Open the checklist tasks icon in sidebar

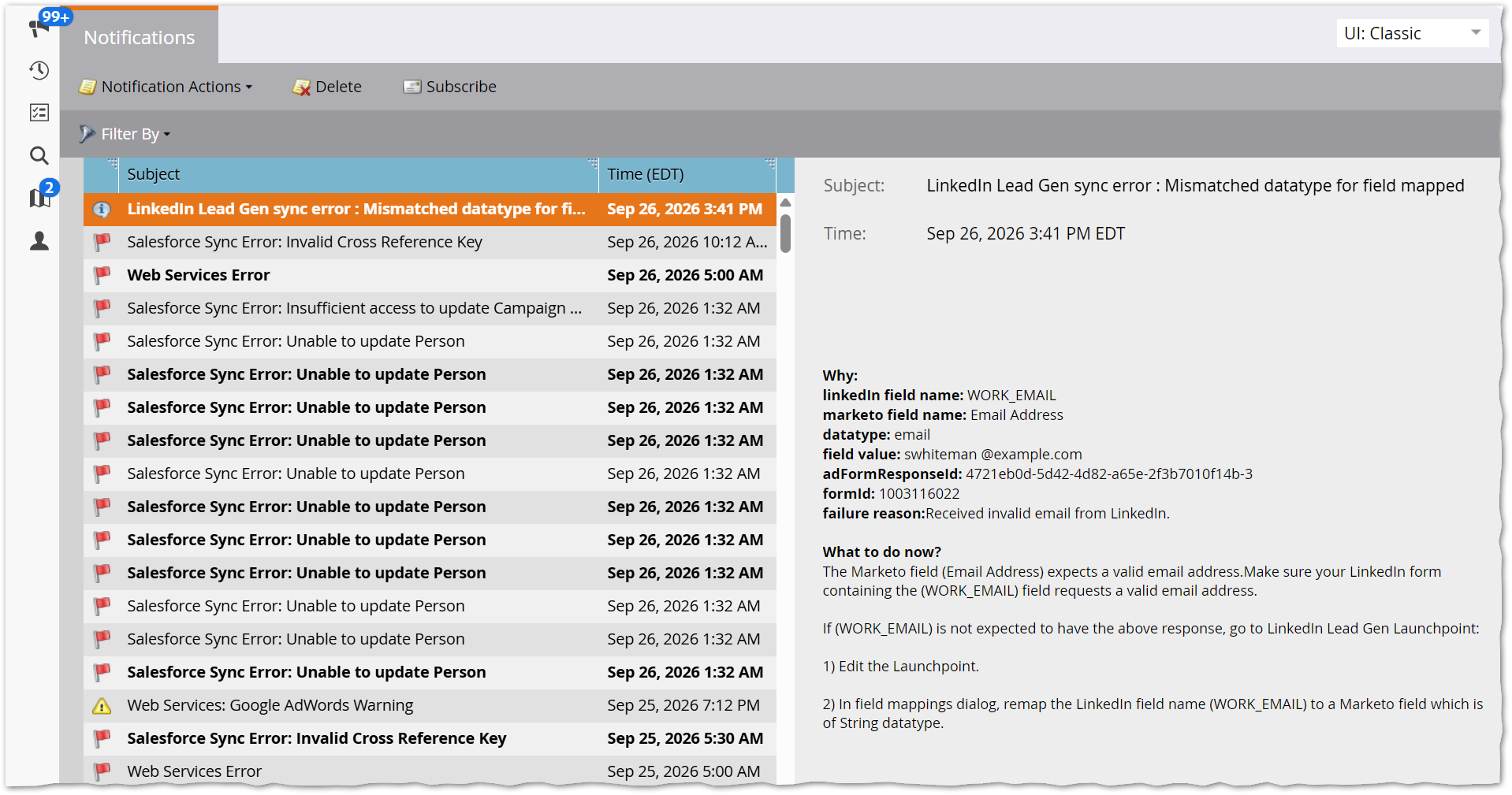(x=39, y=113)
